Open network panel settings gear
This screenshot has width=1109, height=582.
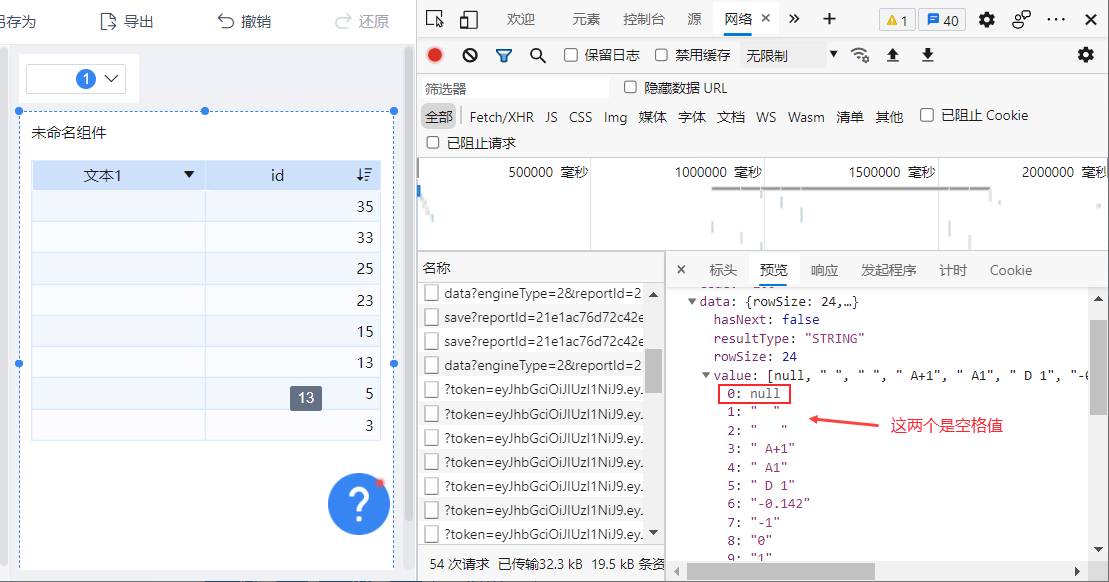1086,54
